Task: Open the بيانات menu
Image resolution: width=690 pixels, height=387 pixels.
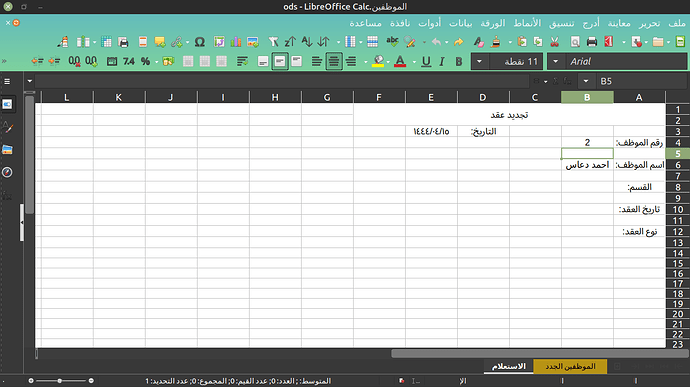Action: (x=461, y=23)
